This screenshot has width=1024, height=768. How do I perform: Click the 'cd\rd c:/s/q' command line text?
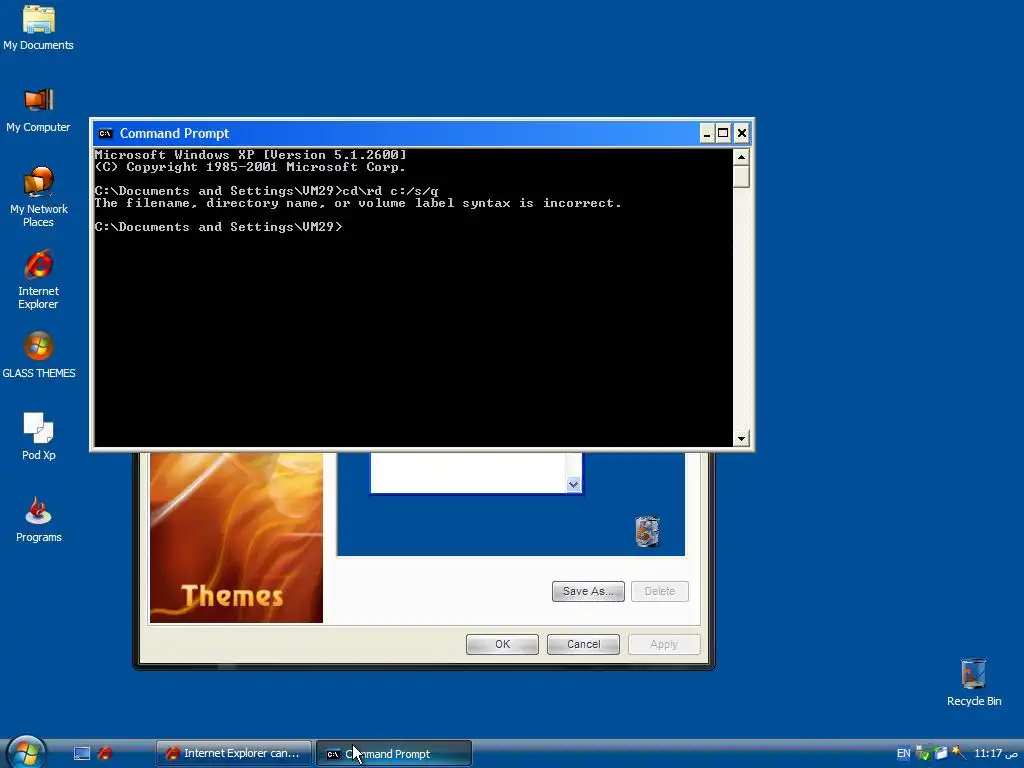[x=391, y=191]
